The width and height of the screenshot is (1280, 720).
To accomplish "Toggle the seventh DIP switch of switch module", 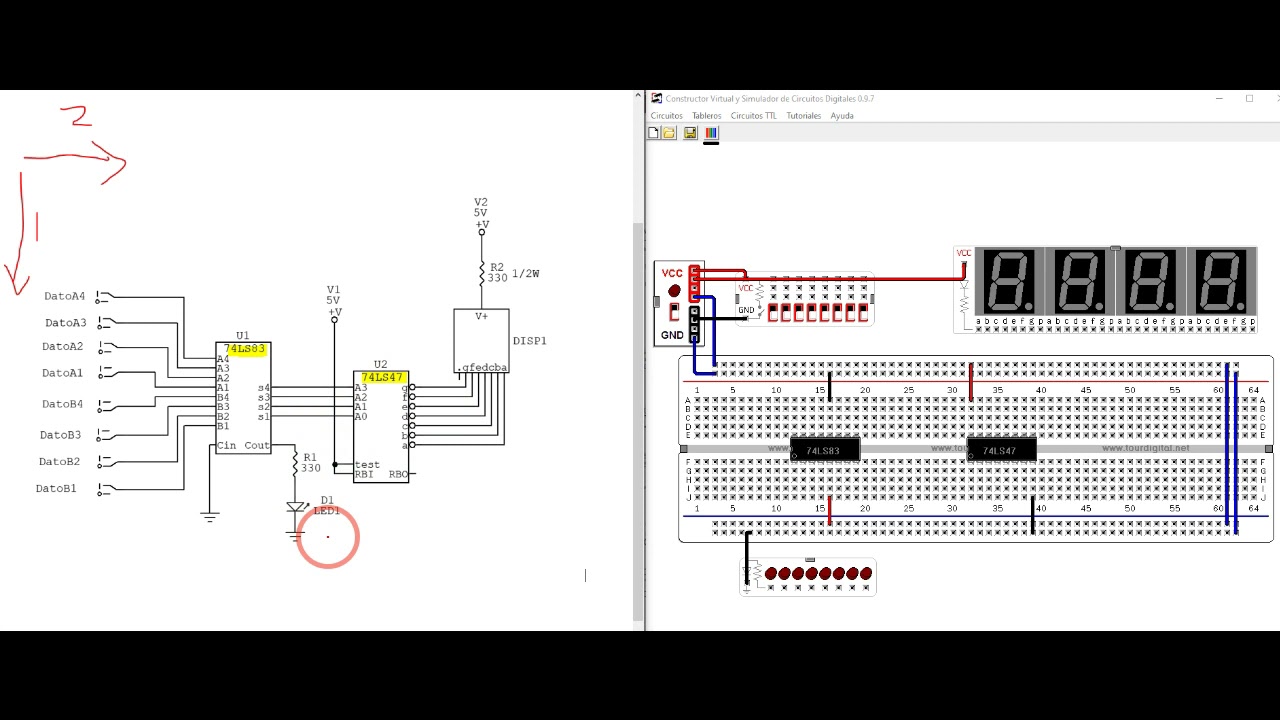I will click(x=851, y=312).
